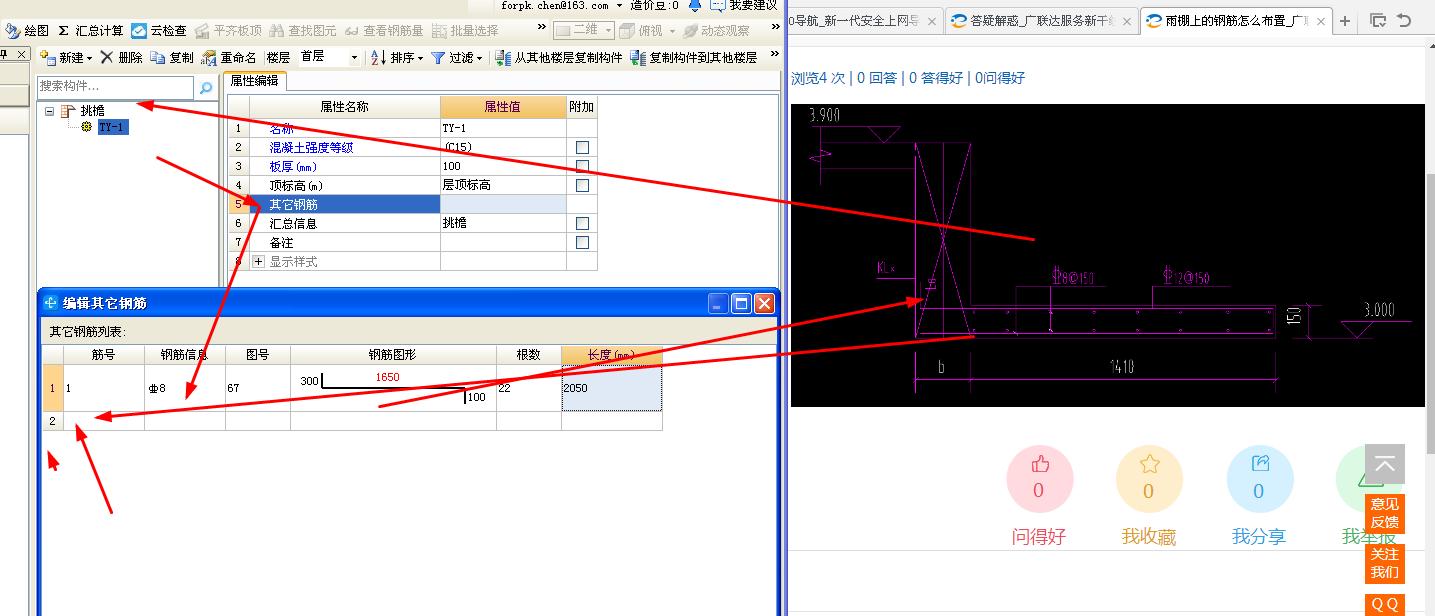The height and width of the screenshot is (616, 1435).
Task: Click 从其他楼层复制构件
Action: (x=559, y=58)
